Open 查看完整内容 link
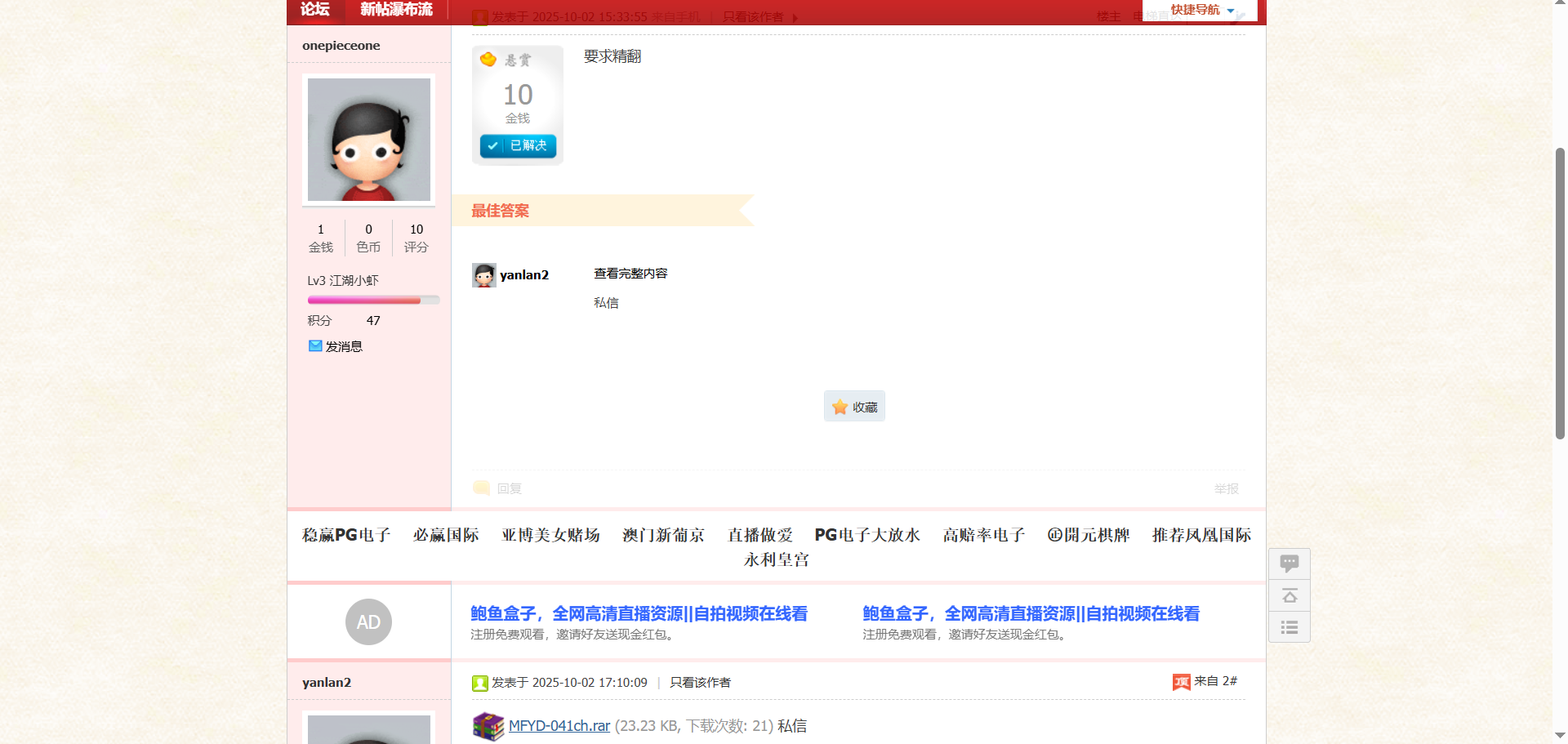The height and width of the screenshot is (744, 1568). click(630, 274)
